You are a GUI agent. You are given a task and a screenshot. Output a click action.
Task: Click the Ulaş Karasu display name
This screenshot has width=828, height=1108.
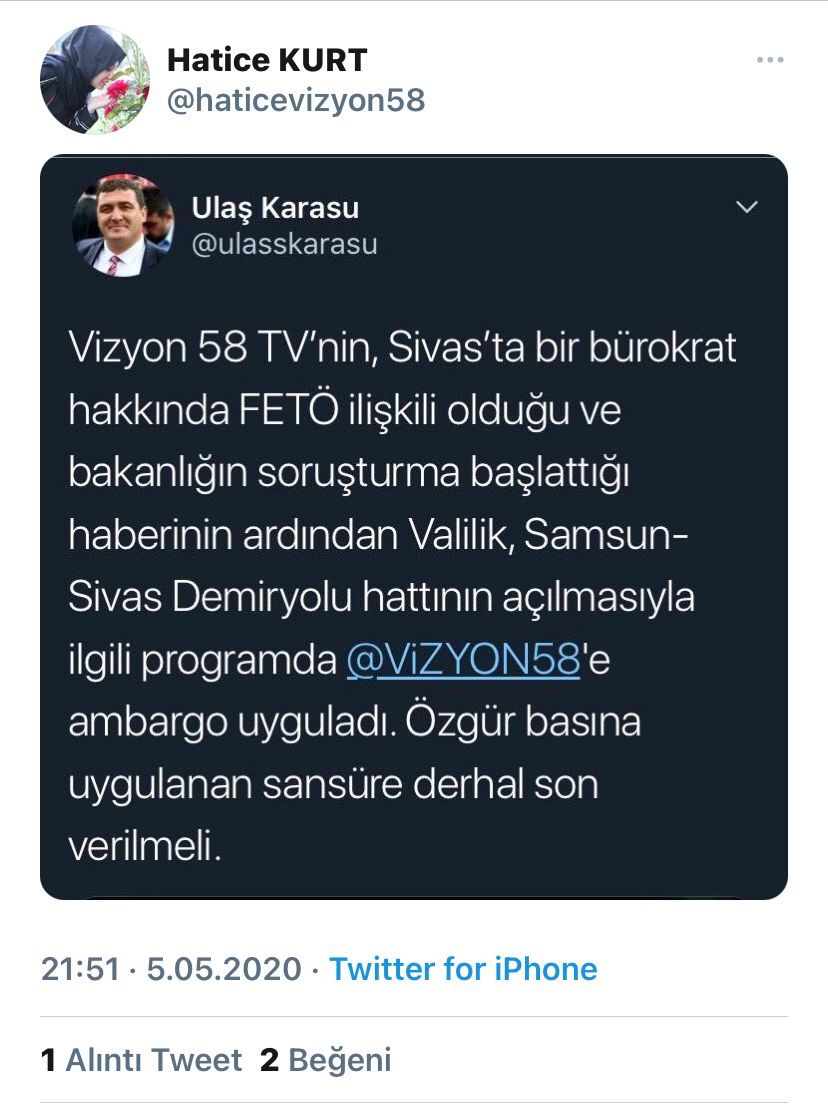point(276,208)
